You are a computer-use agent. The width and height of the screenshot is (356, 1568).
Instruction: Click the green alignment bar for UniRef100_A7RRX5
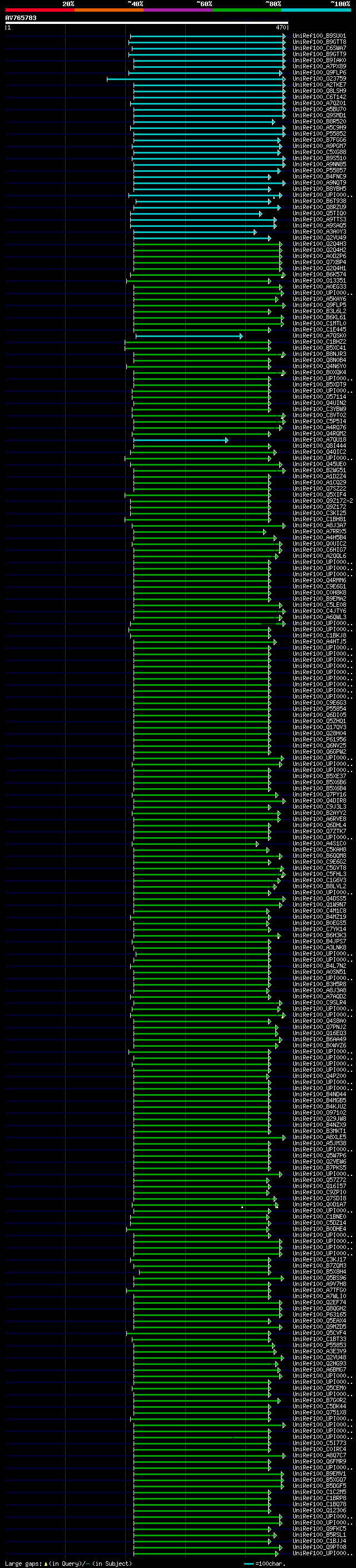(200, 531)
